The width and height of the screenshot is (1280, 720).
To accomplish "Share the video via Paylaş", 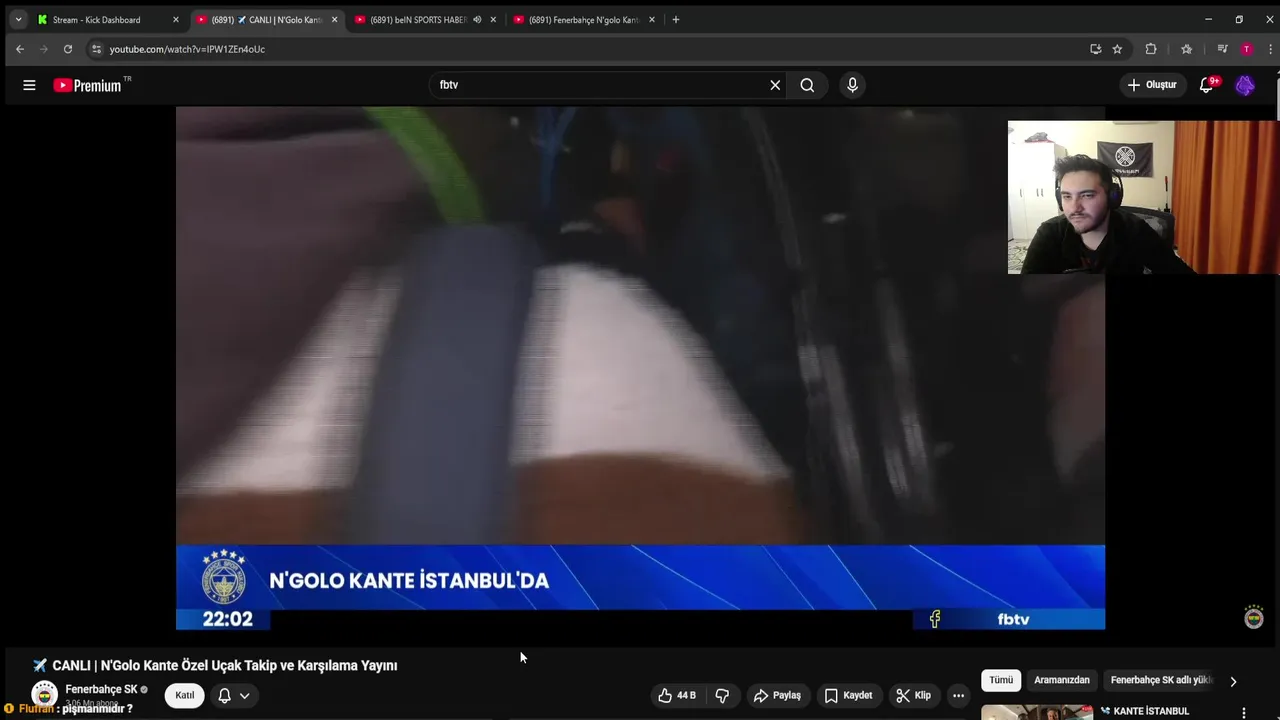I will point(777,695).
